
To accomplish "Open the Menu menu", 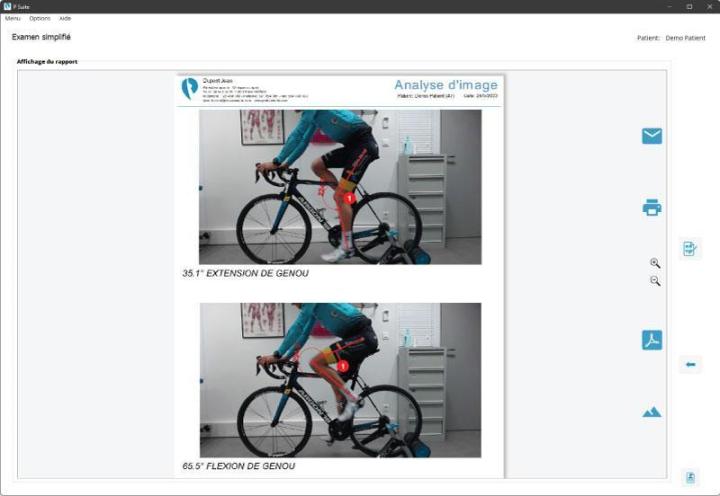I will point(12,18).
